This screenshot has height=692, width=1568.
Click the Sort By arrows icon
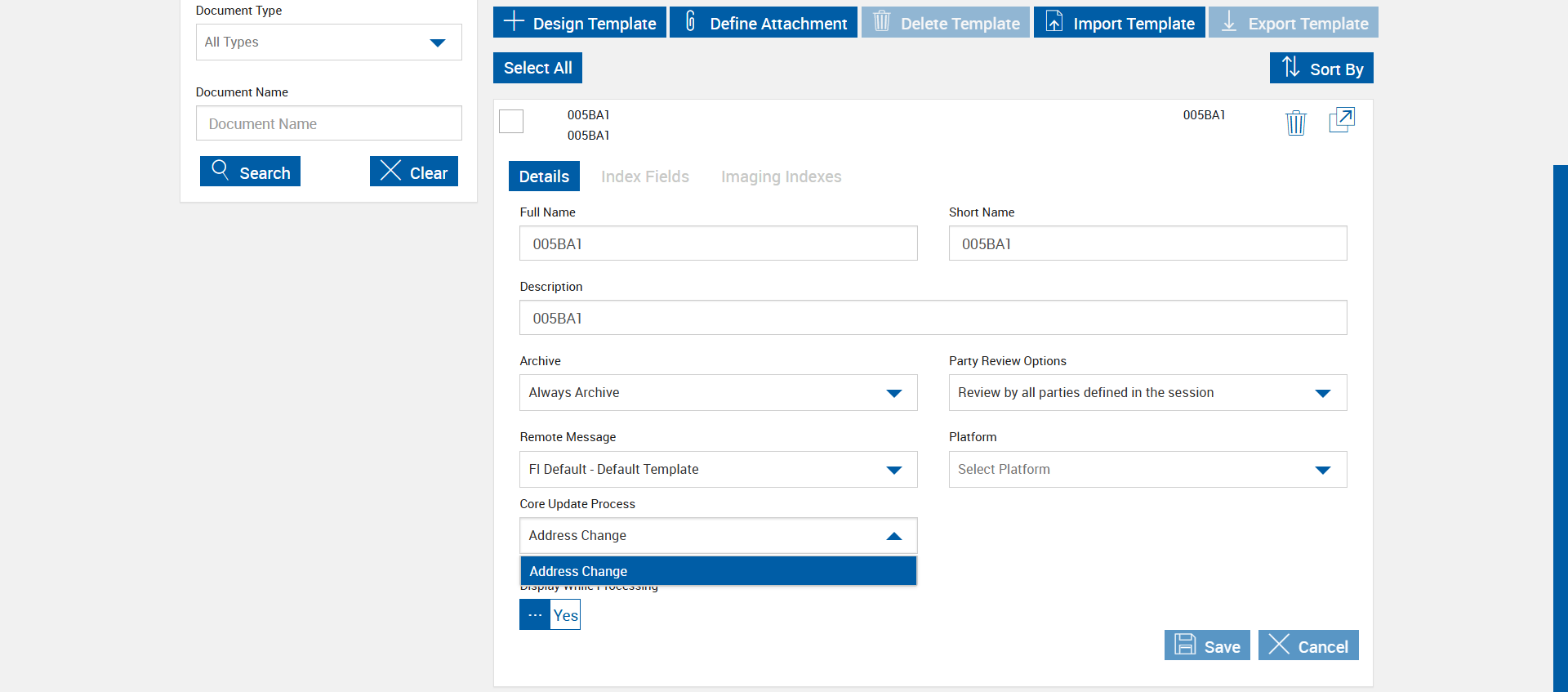pyautogui.click(x=1290, y=67)
